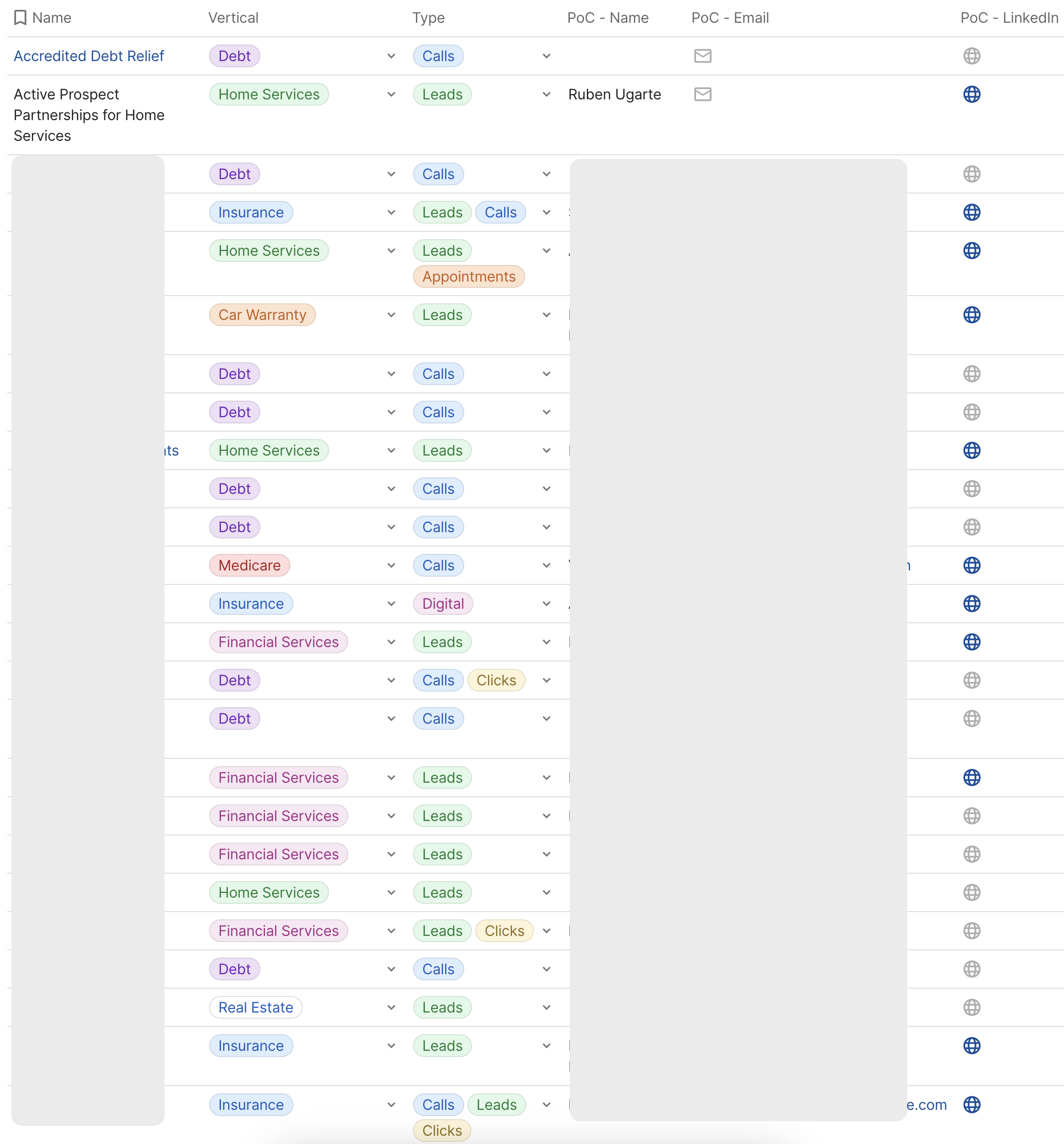This screenshot has height=1144, width=1064.
Task: Open LinkedIn globe in Debt Calls Clicks row
Action: point(971,680)
